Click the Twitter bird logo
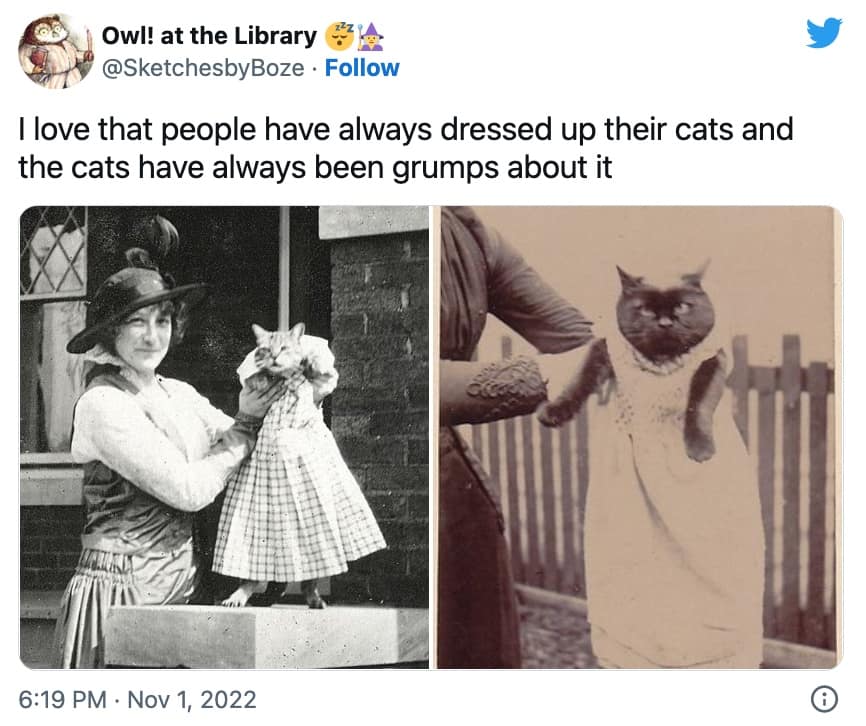 (824, 33)
